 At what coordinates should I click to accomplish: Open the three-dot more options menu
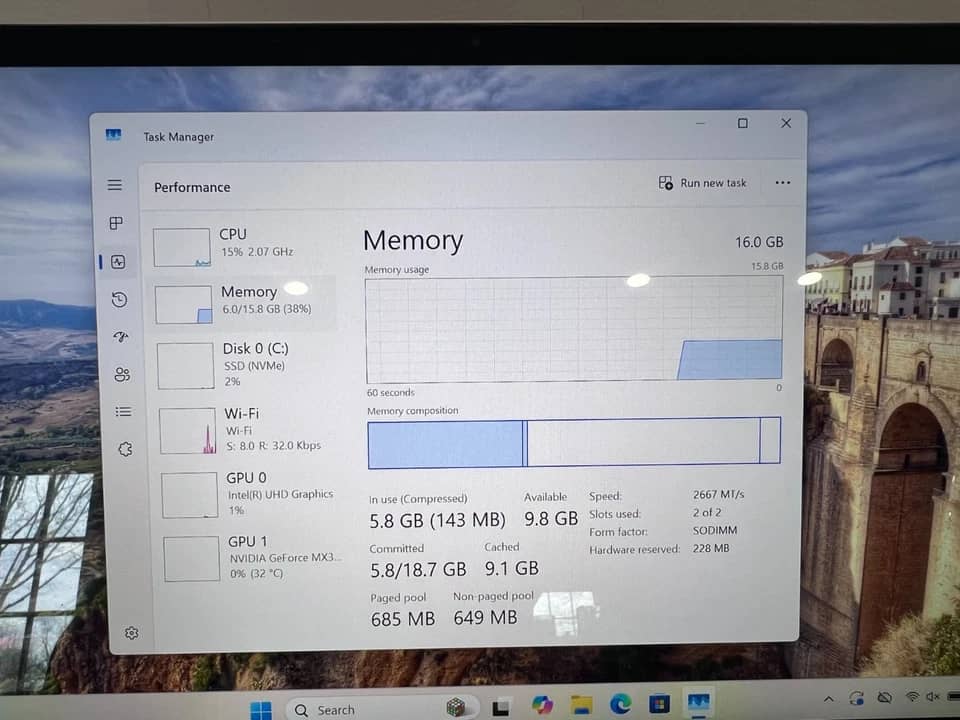click(x=782, y=182)
